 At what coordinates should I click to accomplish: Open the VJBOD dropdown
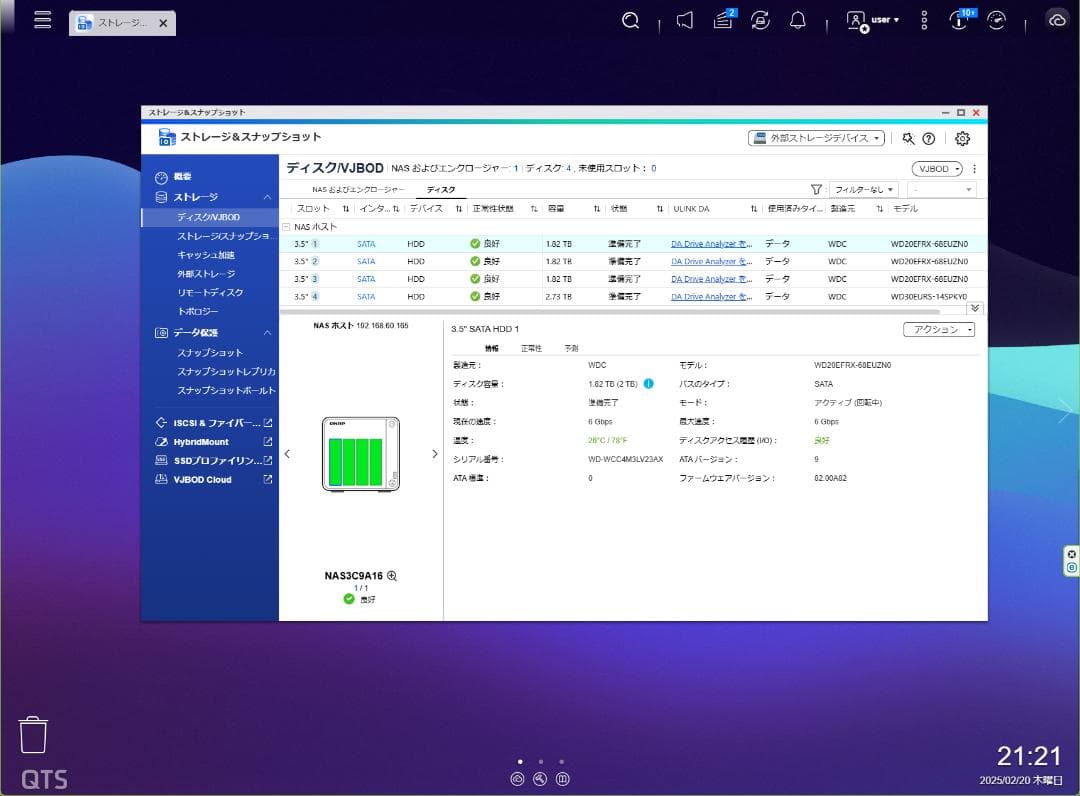(937, 168)
